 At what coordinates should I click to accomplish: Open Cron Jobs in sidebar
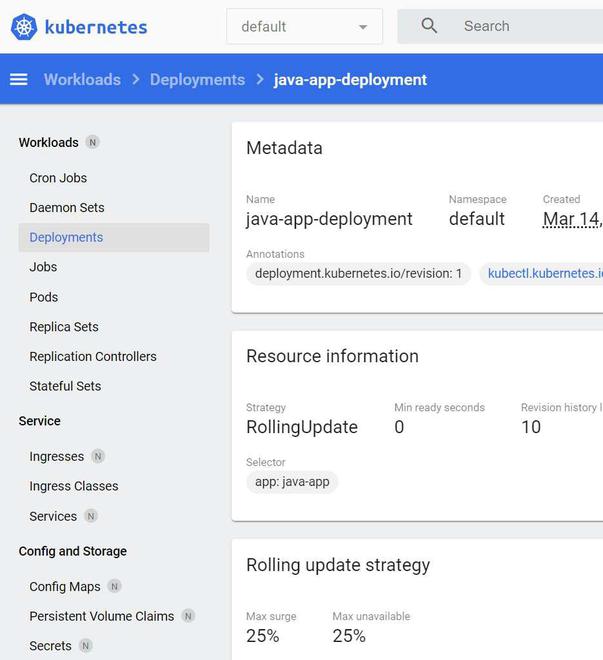tap(58, 178)
